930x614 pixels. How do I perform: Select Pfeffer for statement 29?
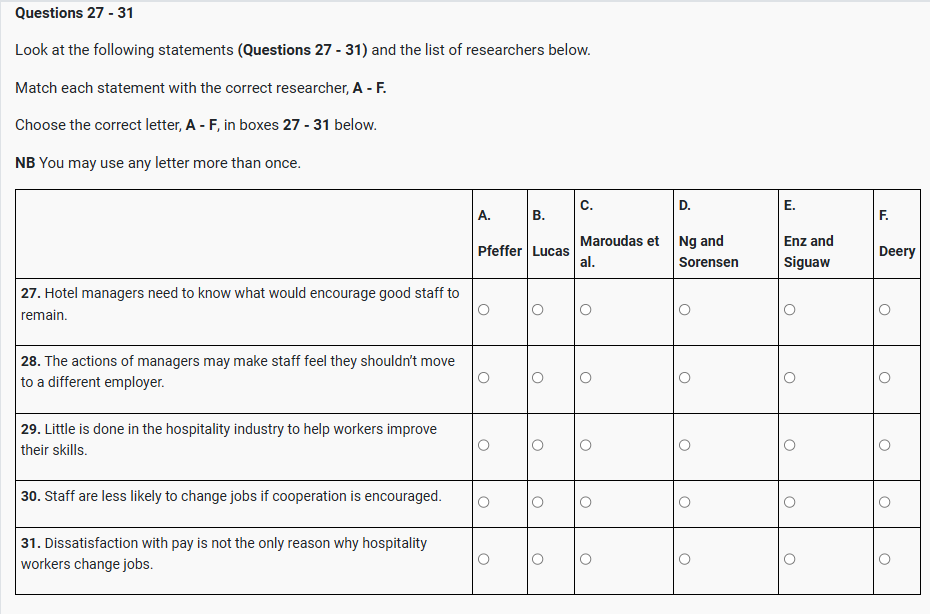[483, 445]
